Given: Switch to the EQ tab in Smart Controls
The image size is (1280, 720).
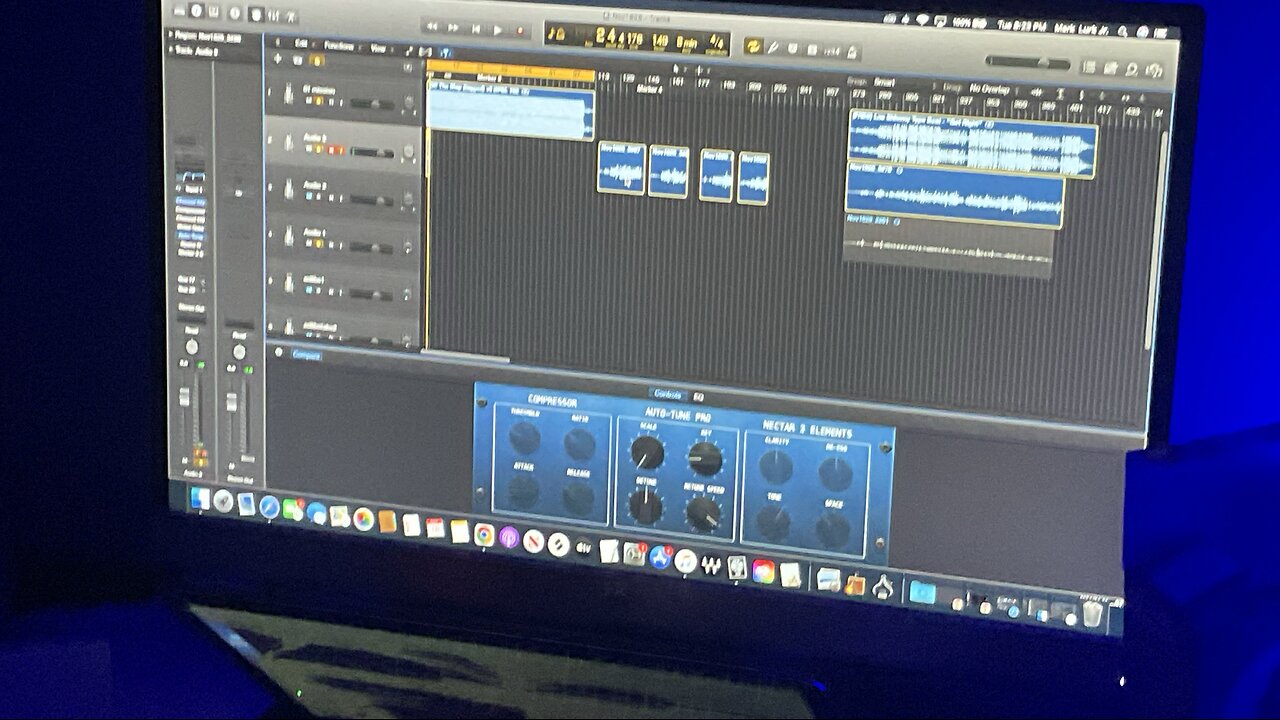Looking at the screenshot, I should 698,396.
